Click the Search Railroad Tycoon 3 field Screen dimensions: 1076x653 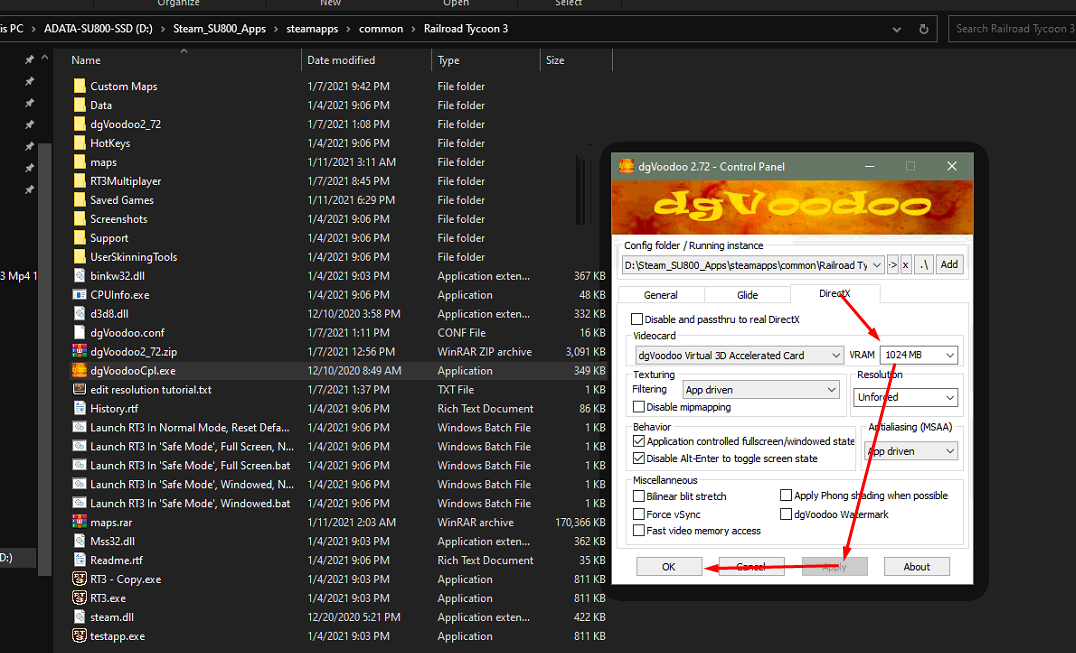(x=1012, y=29)
